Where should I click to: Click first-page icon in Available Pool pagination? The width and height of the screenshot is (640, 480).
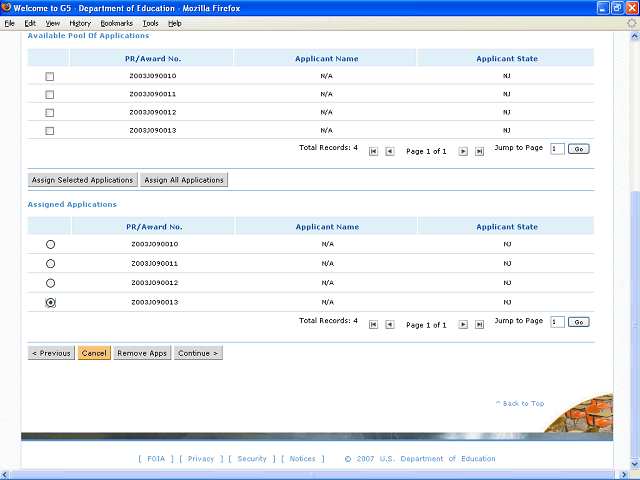(374, 152)
